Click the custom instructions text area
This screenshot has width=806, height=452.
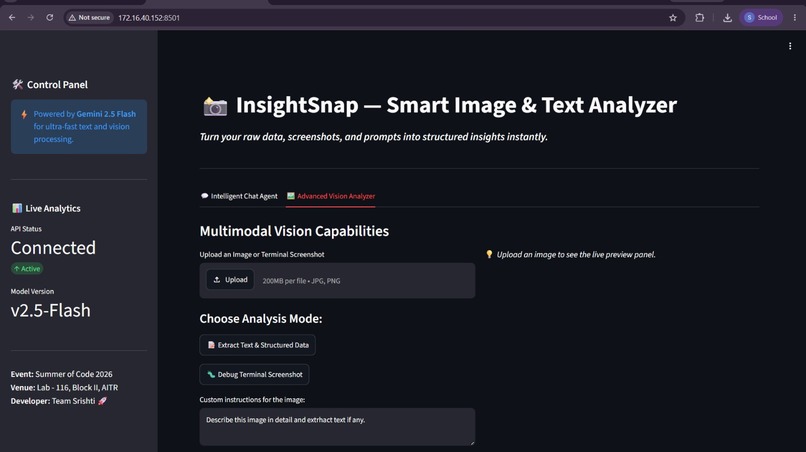pos(337,427)
